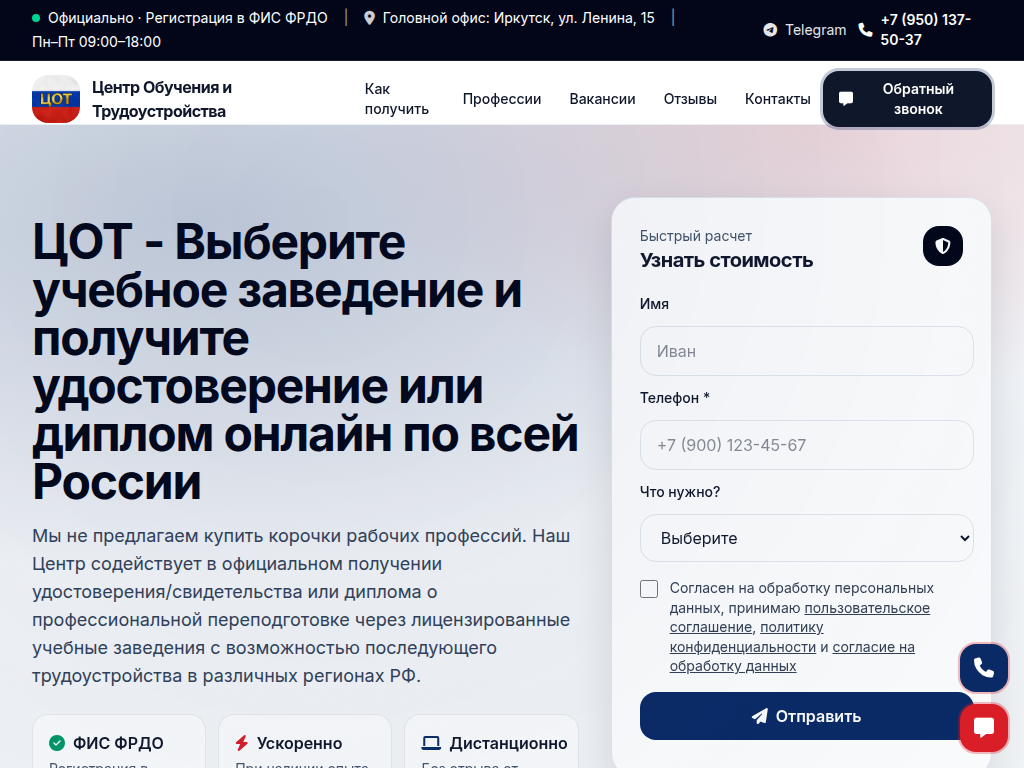Open the Что нужно? Выберите dropdown
The height and width of the screenshot is (768, 1024).
click(807, 538)
